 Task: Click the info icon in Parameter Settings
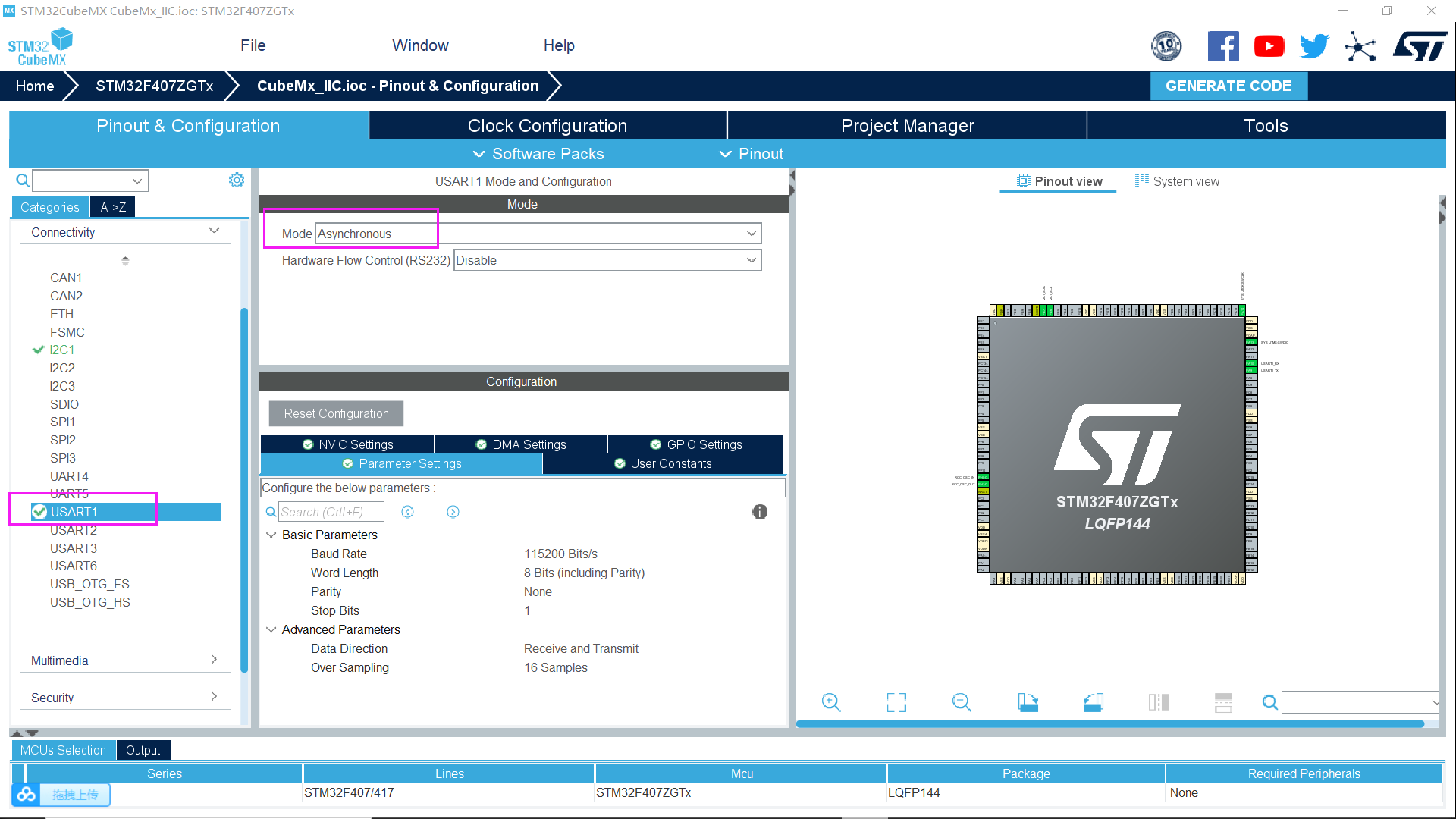click(760, 512)
